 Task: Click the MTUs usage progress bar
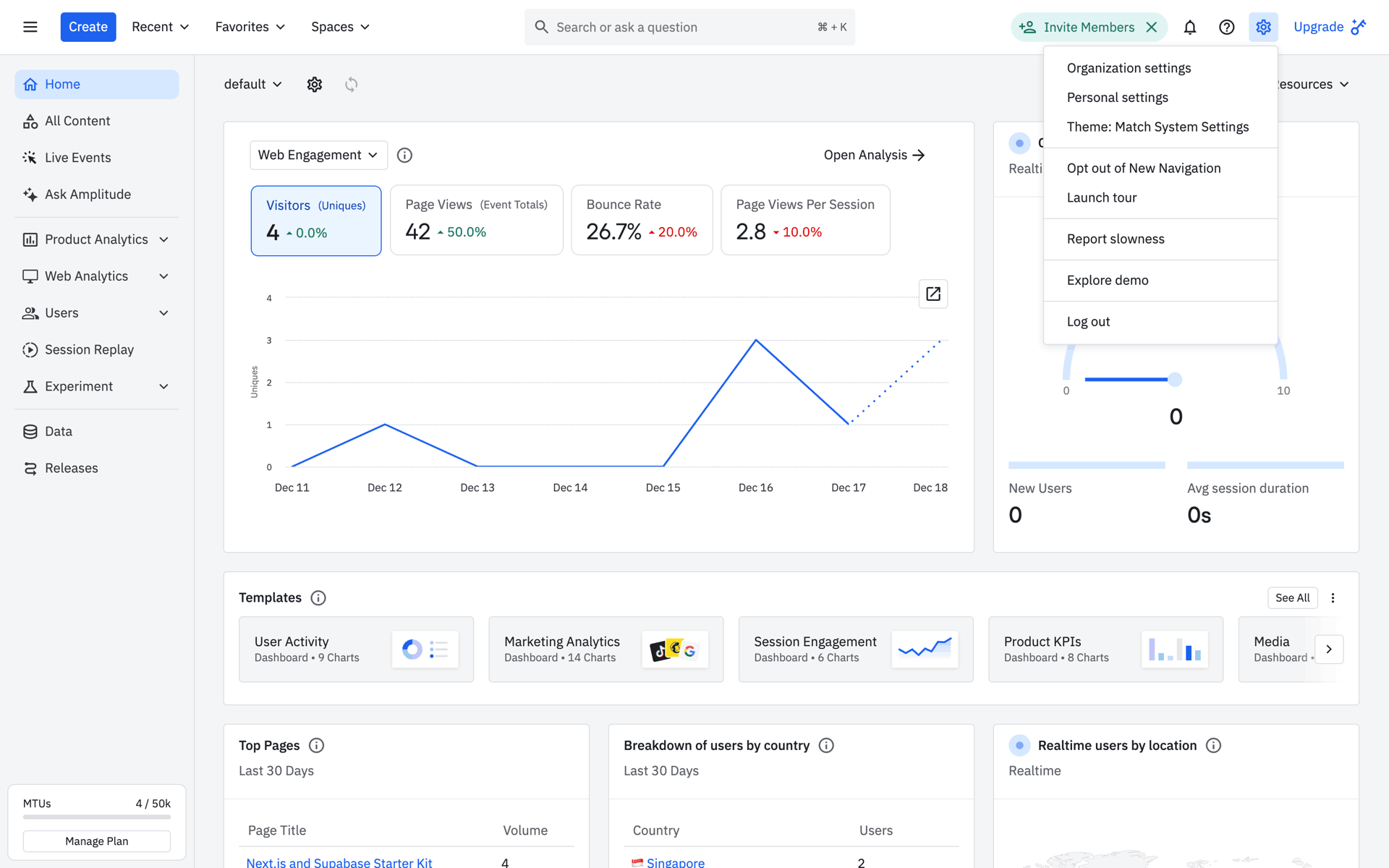[97, 817]
